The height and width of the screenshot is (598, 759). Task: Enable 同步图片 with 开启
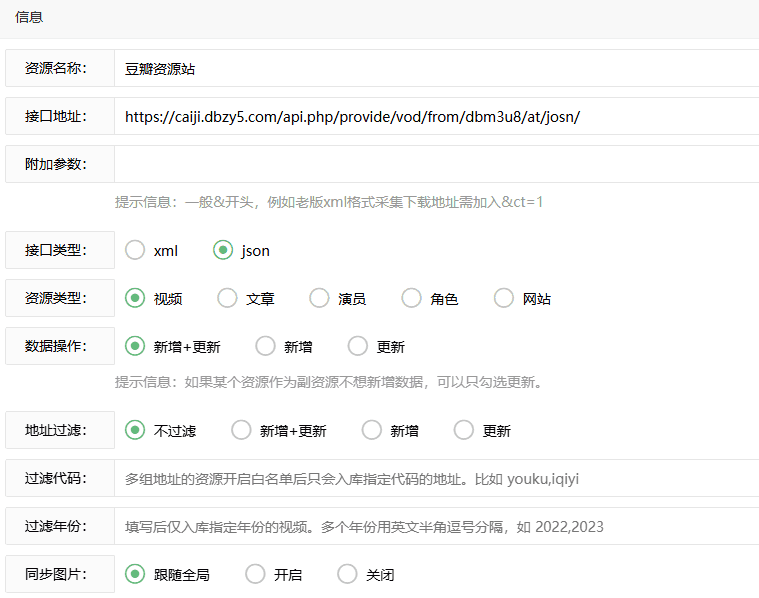[x=255, y=575]
